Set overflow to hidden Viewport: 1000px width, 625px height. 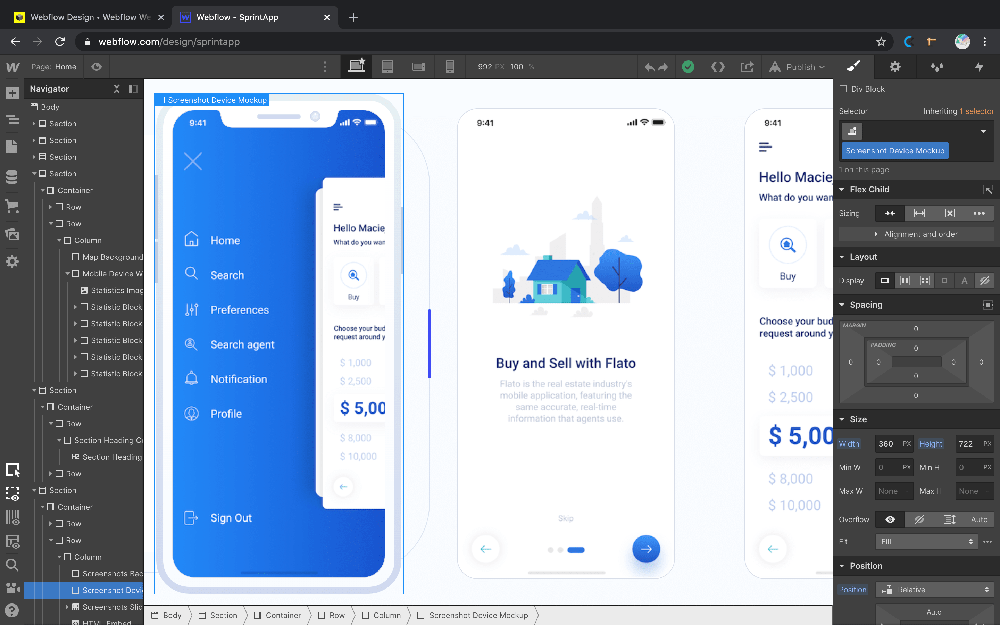coord(919,519)
